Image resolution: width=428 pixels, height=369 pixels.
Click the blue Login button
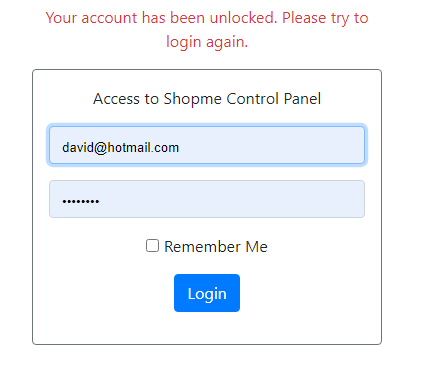click(x=207, y=293)
